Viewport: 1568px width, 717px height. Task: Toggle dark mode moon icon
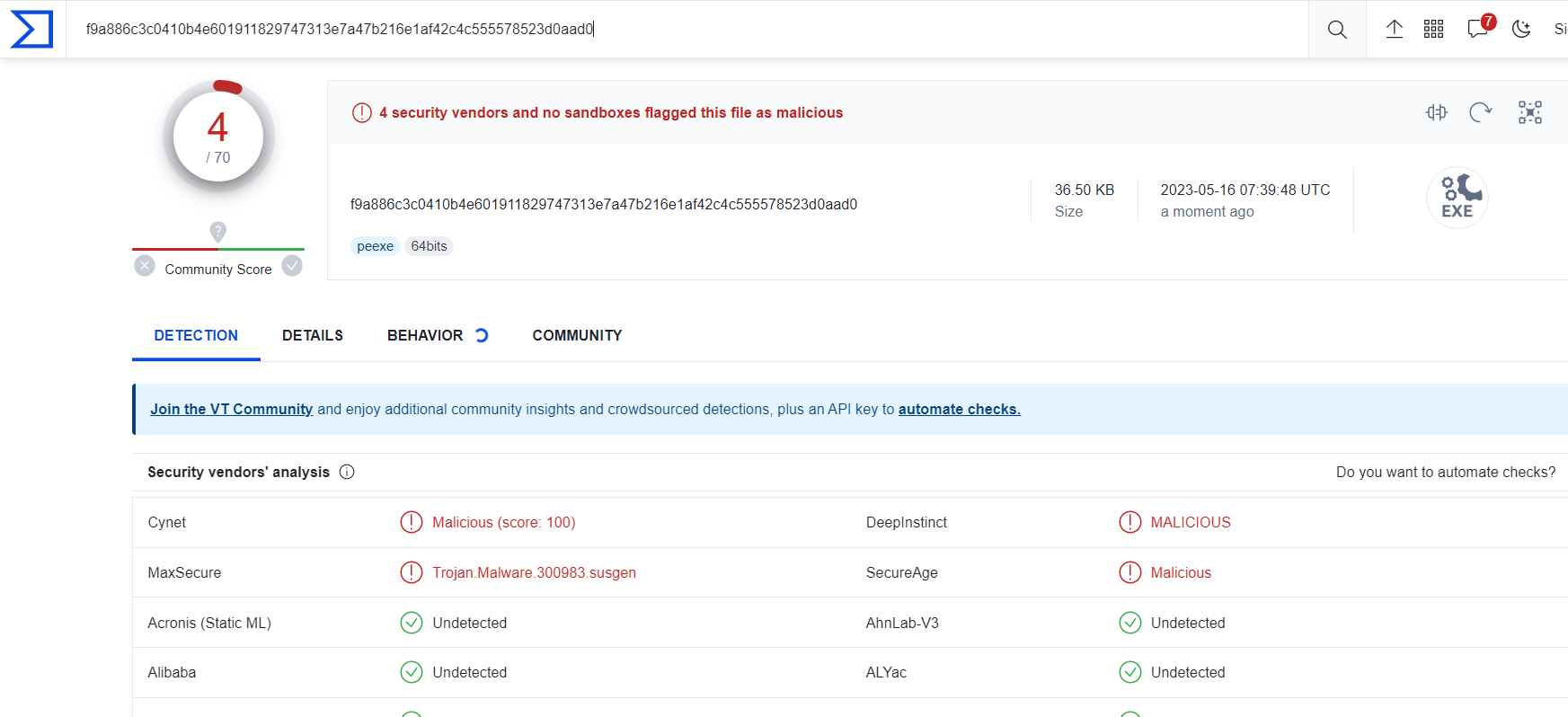[1521, 29]
